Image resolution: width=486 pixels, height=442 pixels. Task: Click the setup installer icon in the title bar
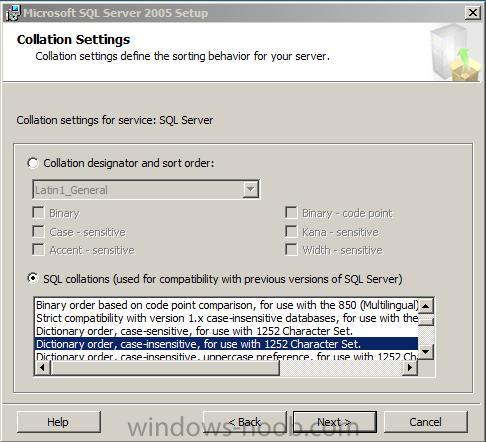(x=12, y=13)
